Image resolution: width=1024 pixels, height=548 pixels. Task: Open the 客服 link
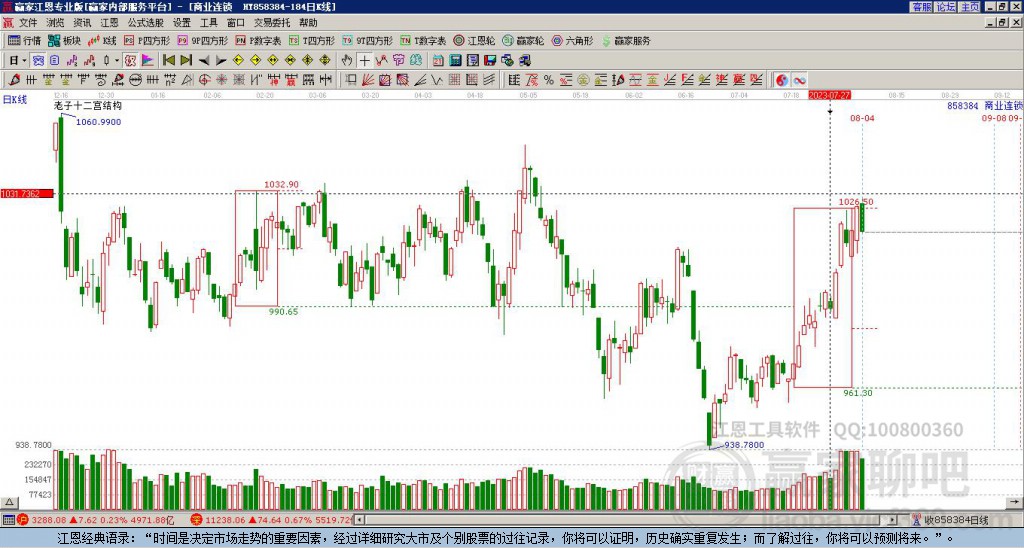tap(922, 7)
